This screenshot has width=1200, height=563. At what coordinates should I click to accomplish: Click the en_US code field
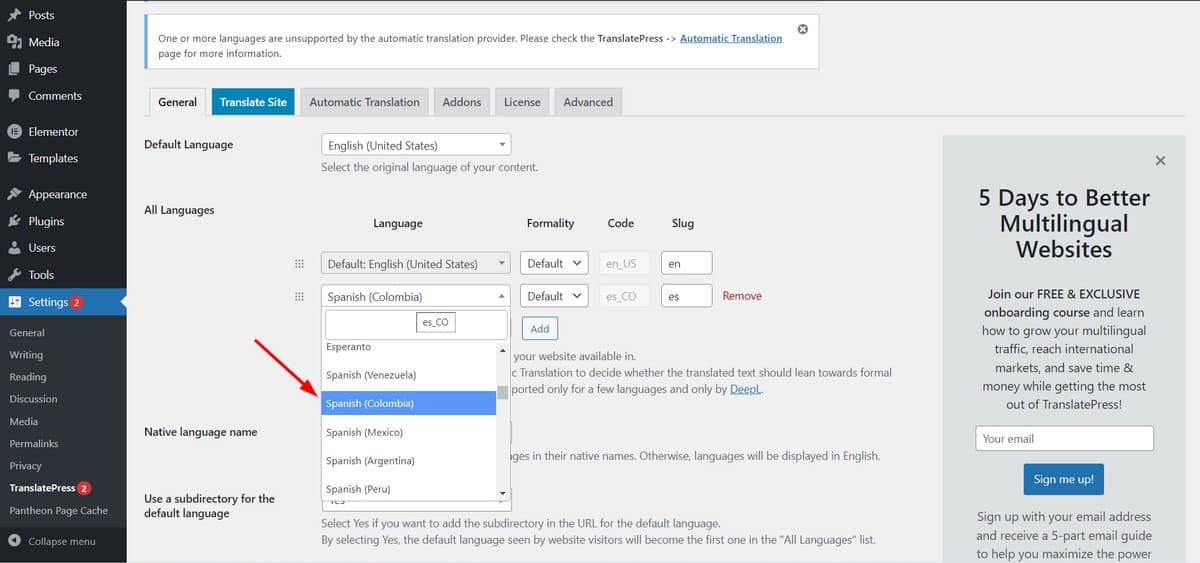click(625, 264)
